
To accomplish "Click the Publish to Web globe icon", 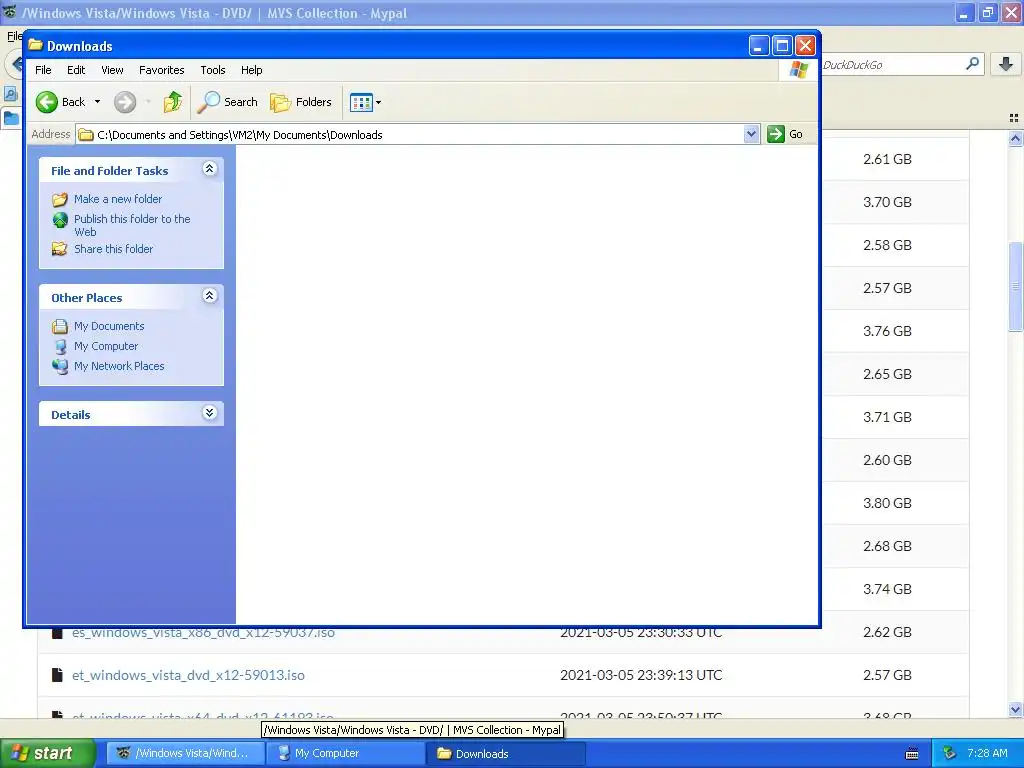I will pyautogui.click(x=60, y=220).
